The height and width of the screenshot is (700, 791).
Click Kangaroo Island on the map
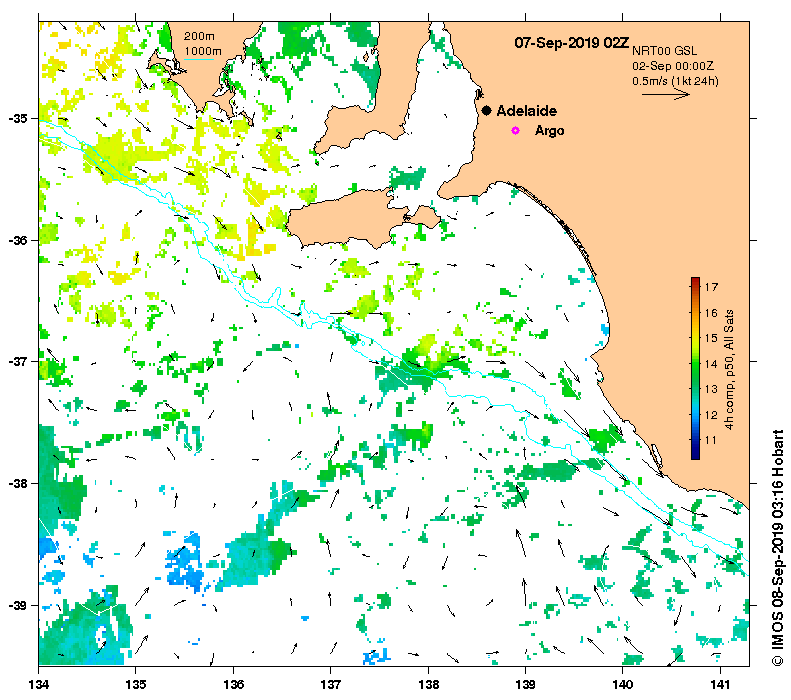pyautogui.click(x=348, y=219)
